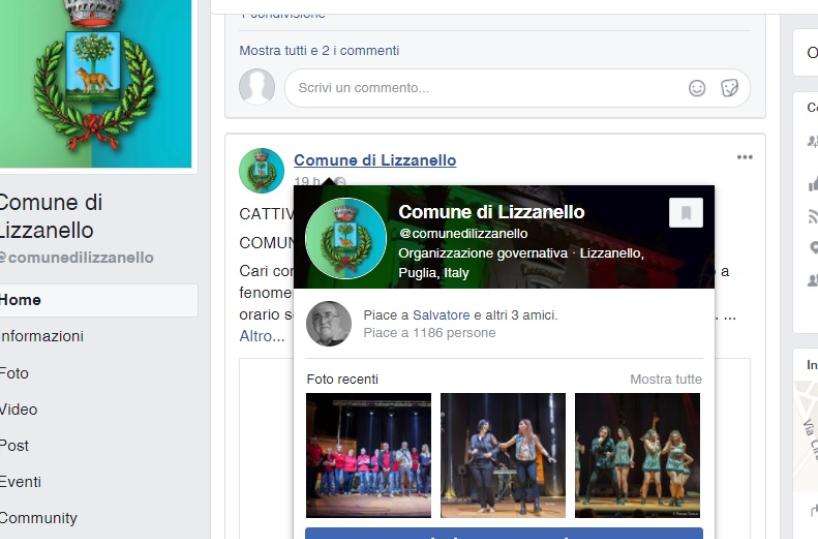Open the post's small Comune di Lizzanello avatar
The image size is (818, 539).
[x=261, y=171]
